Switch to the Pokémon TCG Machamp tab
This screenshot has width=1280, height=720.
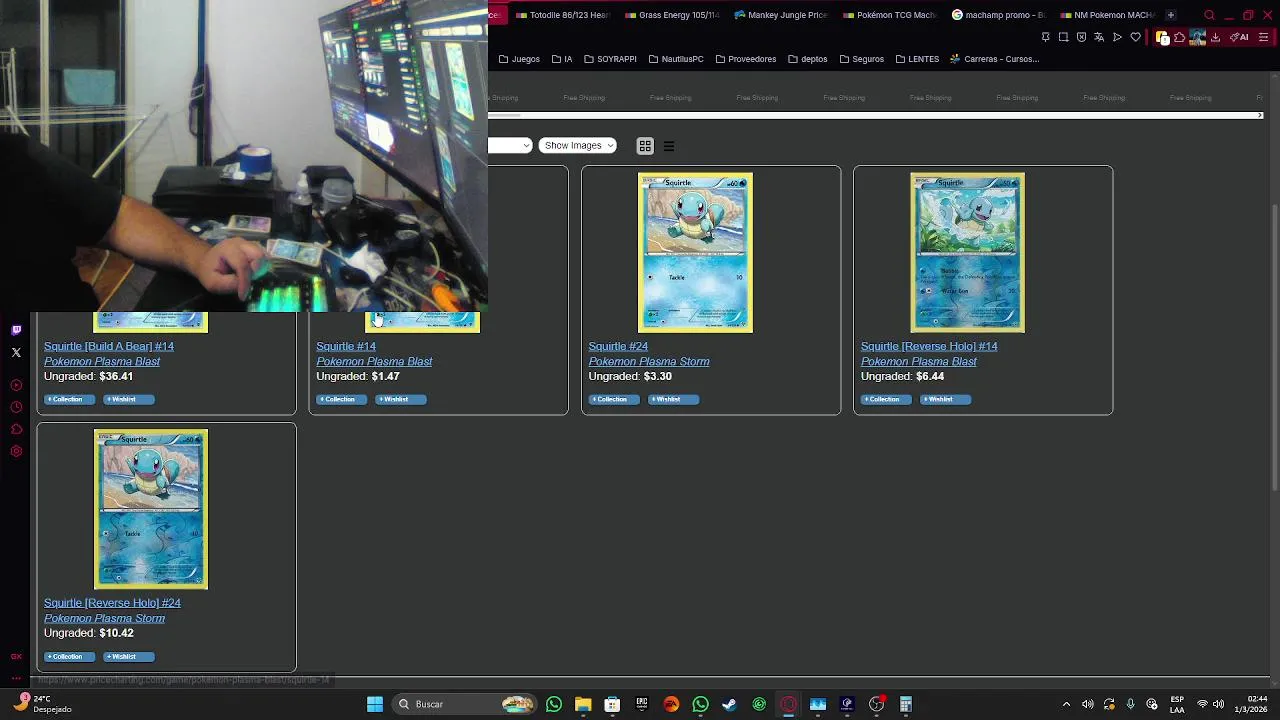(890, 15)
